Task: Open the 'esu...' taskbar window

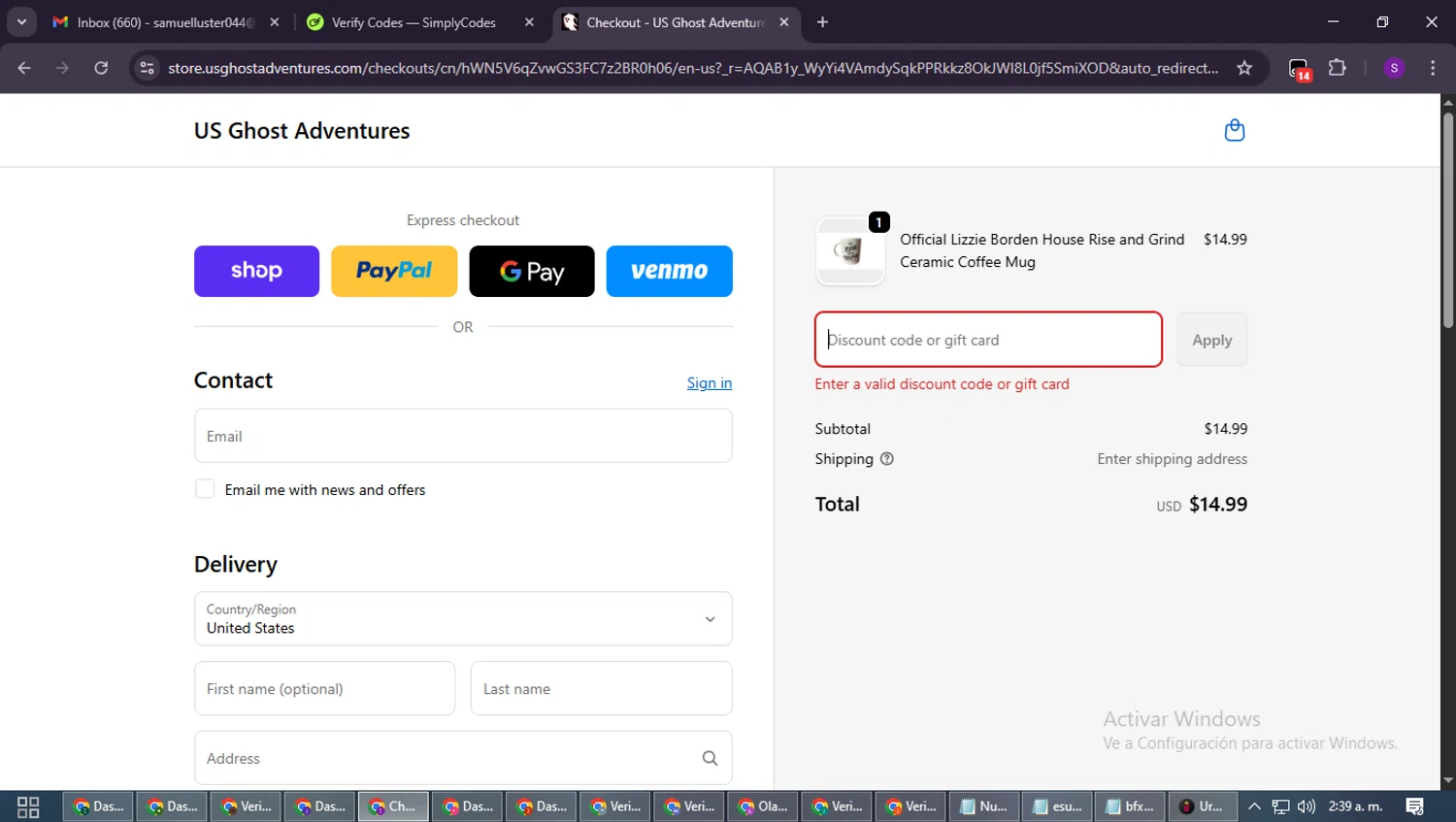Action: pos(1058,806)
